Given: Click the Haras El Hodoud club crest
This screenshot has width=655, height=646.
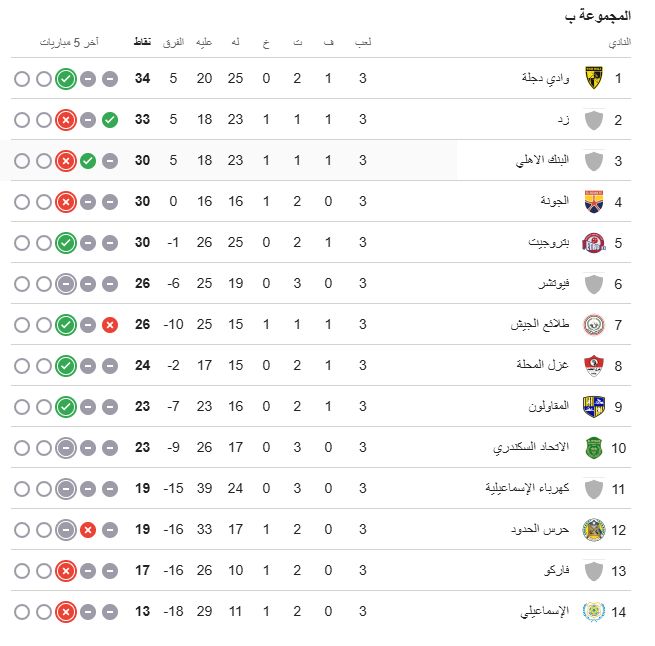Looking at the screenshot, I should tap(594, 529).
